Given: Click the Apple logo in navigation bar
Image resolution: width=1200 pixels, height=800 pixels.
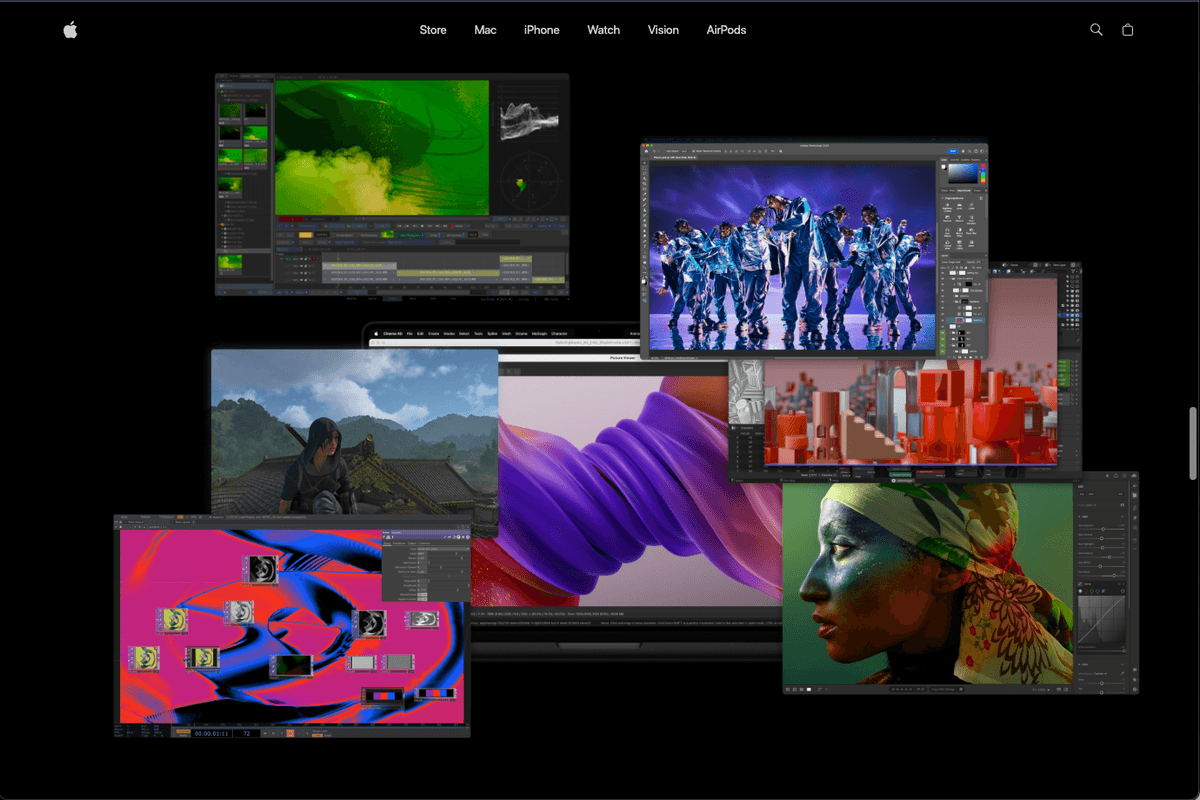Looking at the screenshot, I should (x=70, y=30).
